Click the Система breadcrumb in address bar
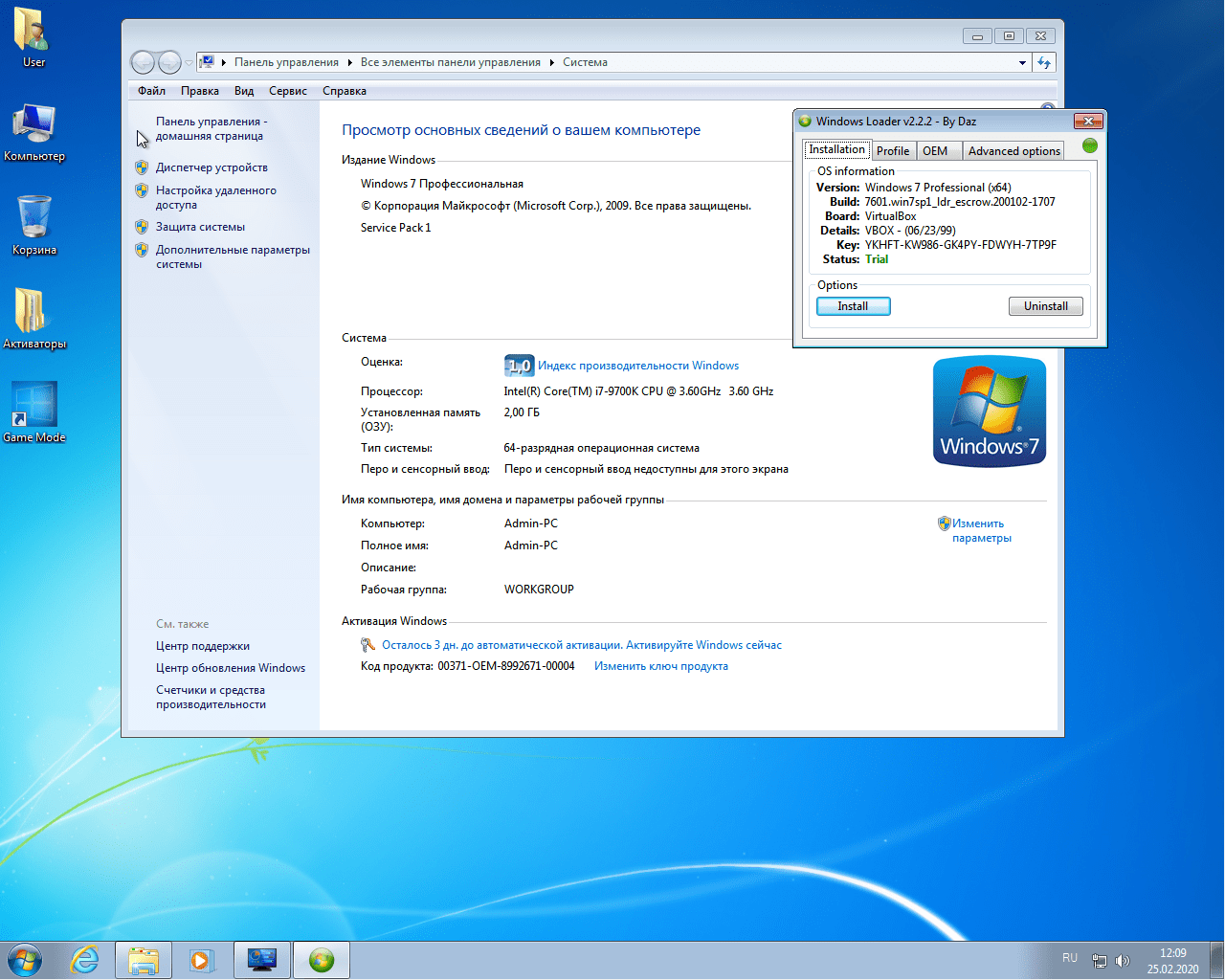The height and width of the screenshot is (980, 1225). click(x=585, y=62)
